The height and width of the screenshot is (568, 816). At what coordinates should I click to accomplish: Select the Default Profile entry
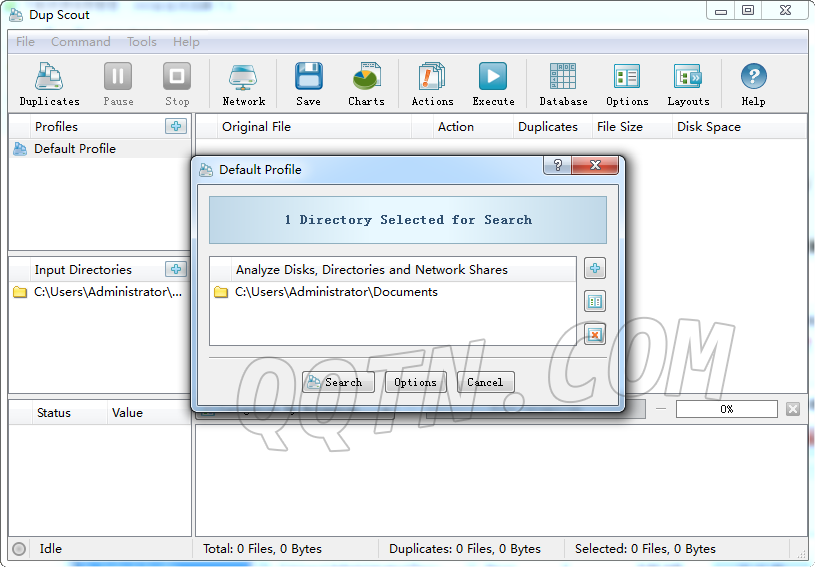[75, 149]
